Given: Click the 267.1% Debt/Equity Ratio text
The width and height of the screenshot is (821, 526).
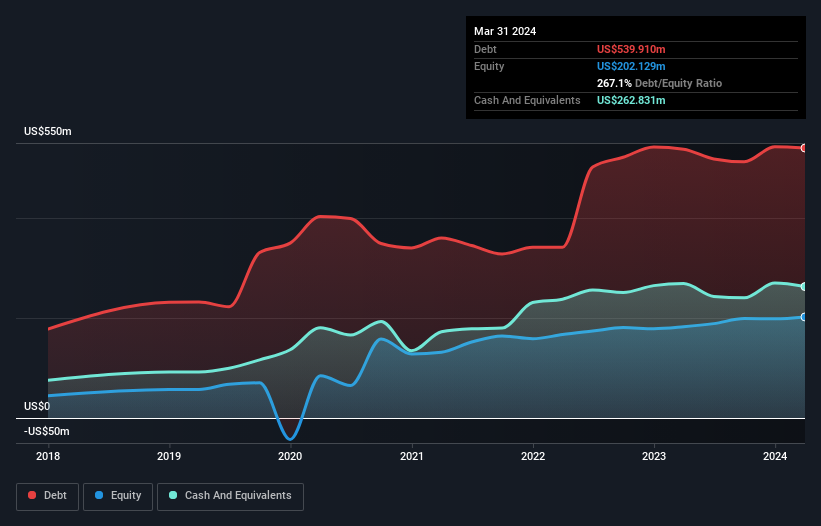Looking at the screenshot, I should point(659,83).
